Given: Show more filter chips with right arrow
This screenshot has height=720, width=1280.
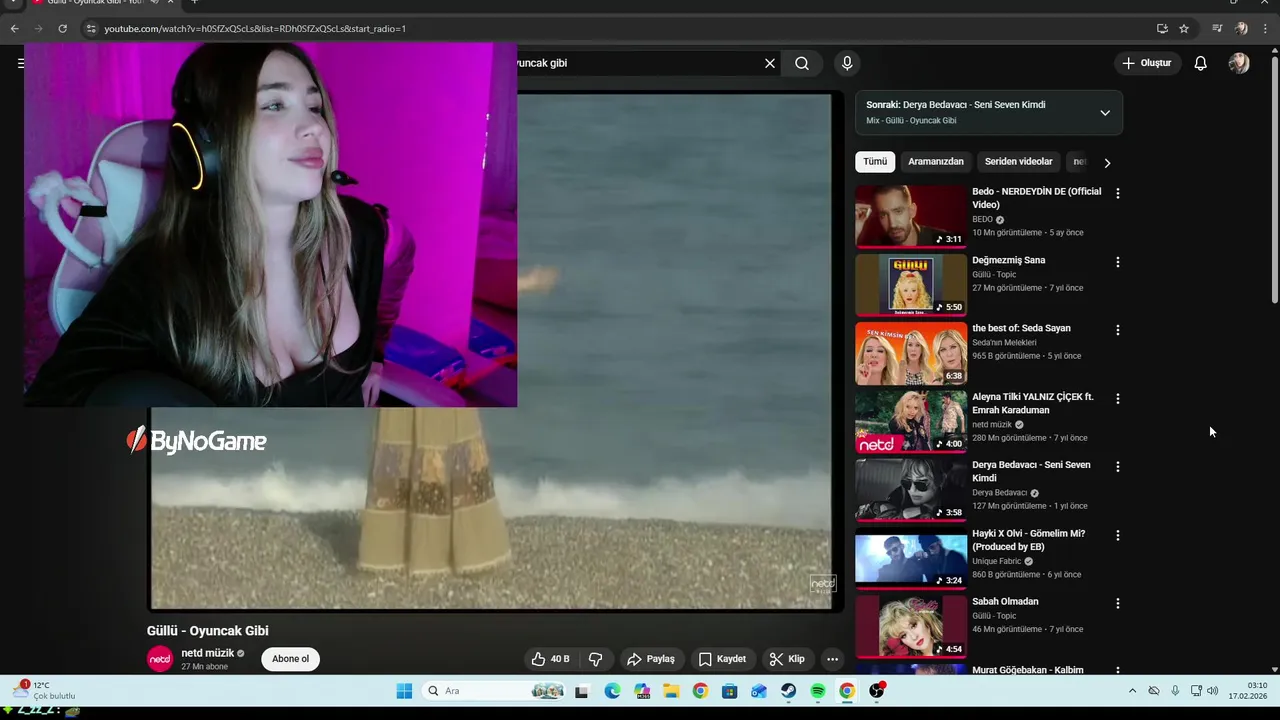Looking at the screenshot, I should click(1107, 163).
